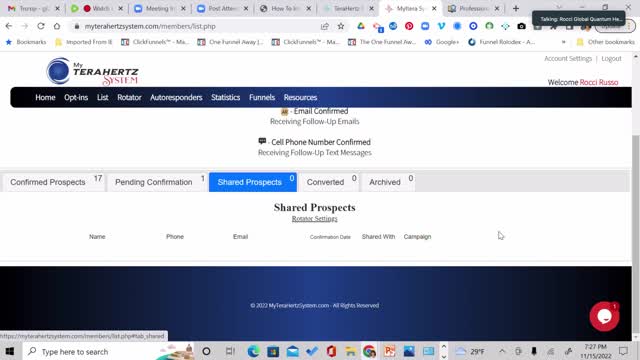Open the Zoom extension icon in toolbar
The height and width of the screenshot is (360, 640).
425,26
